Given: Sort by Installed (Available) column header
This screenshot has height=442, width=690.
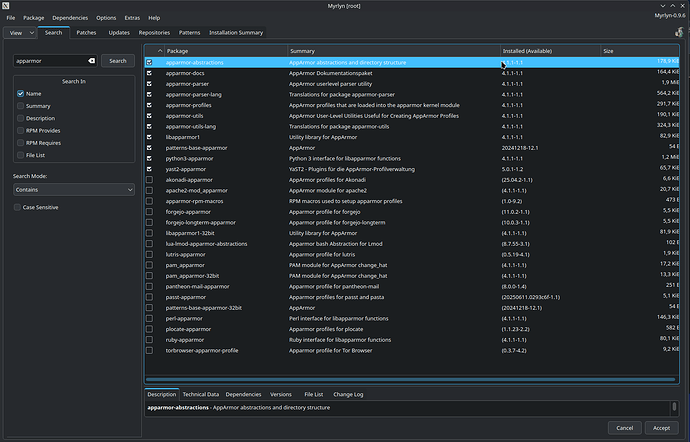Looking at the screenshot, I should coord(551,51).
